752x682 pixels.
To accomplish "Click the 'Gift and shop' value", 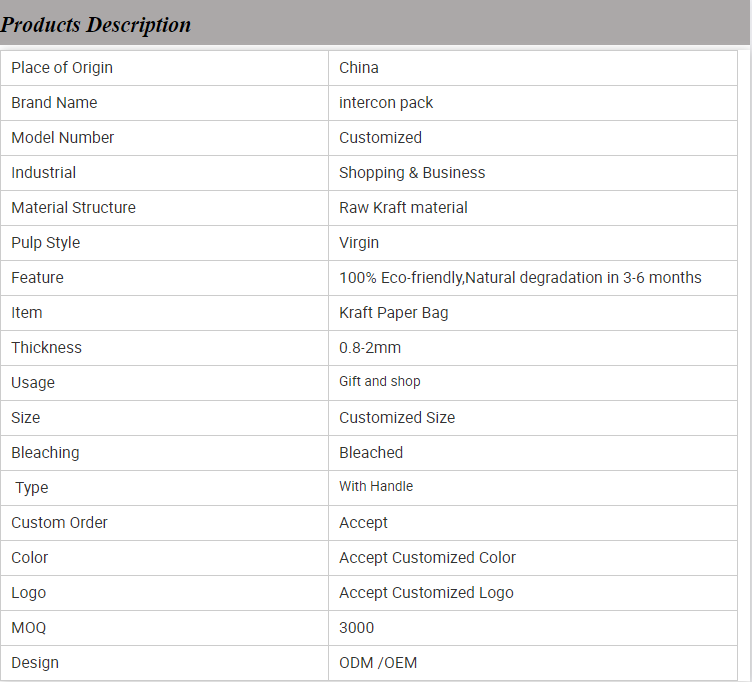I will tap(380, 381).
